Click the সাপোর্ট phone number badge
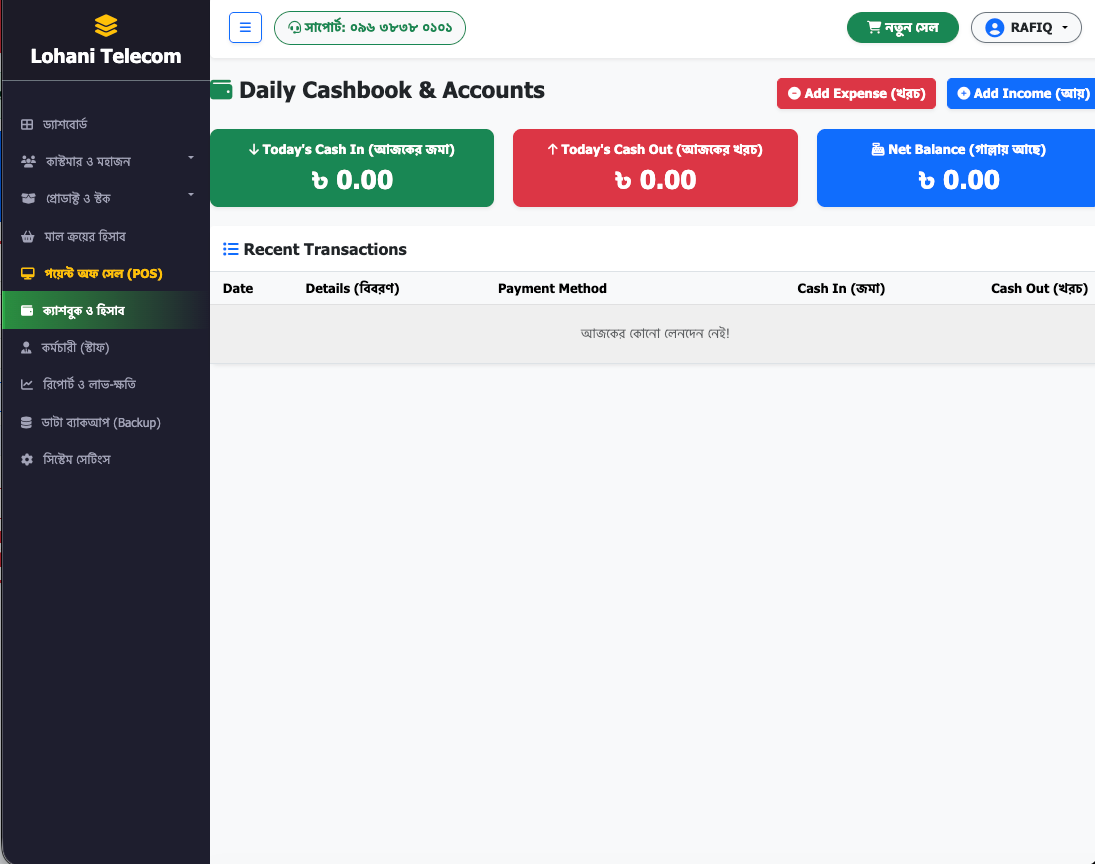The height and width of the screenshot is (864, 1095). tap(369, 28)
